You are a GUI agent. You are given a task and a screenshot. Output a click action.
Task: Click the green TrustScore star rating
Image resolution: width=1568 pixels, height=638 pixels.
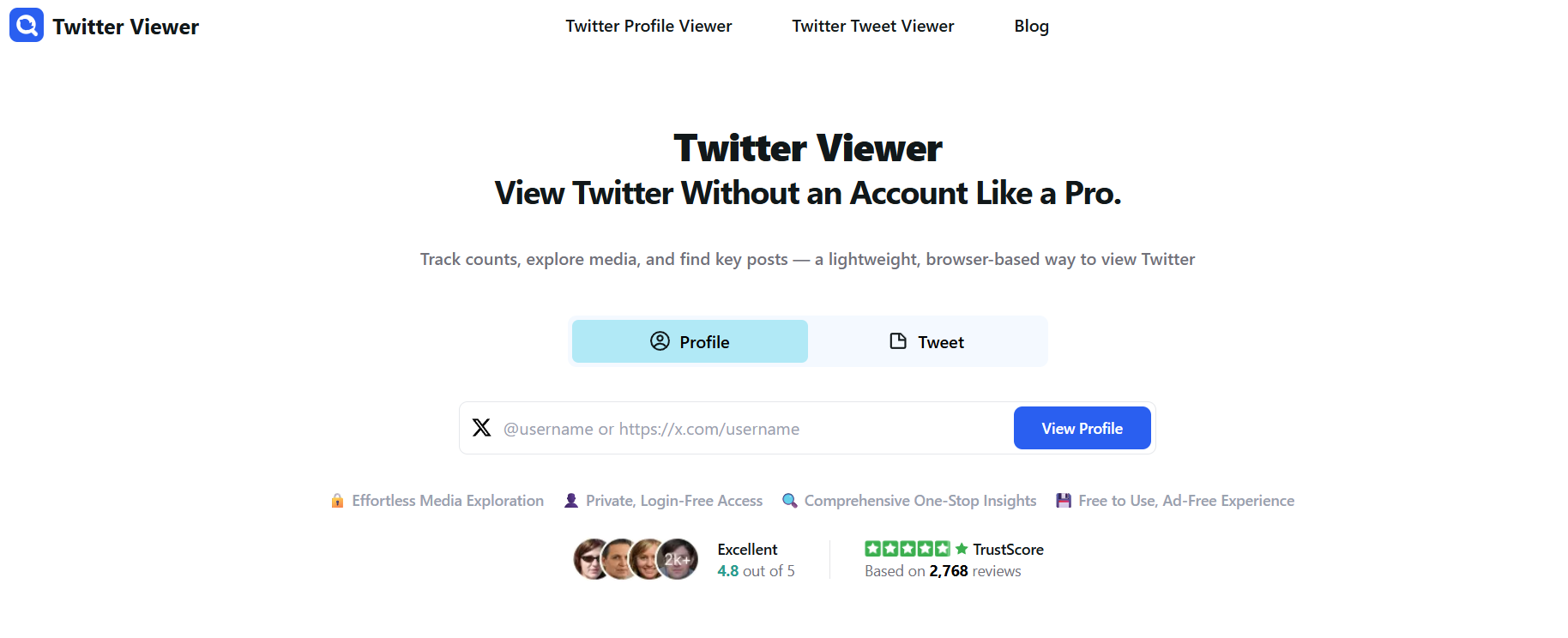[x=907, y=549]
